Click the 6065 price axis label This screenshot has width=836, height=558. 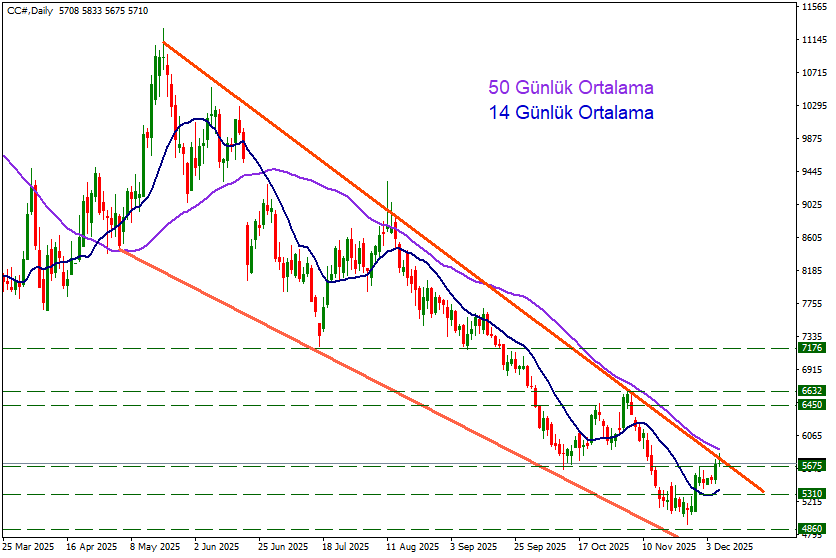[813, 436]
